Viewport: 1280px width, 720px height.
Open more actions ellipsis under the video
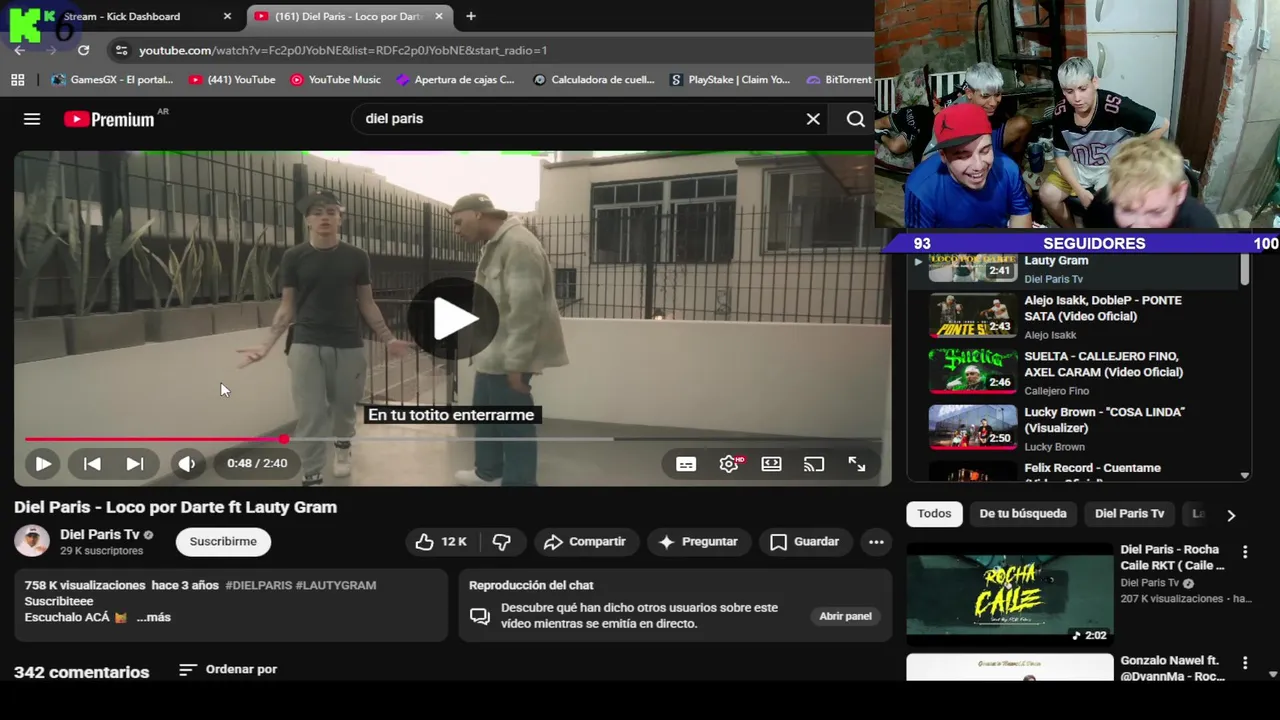[876, 542]
